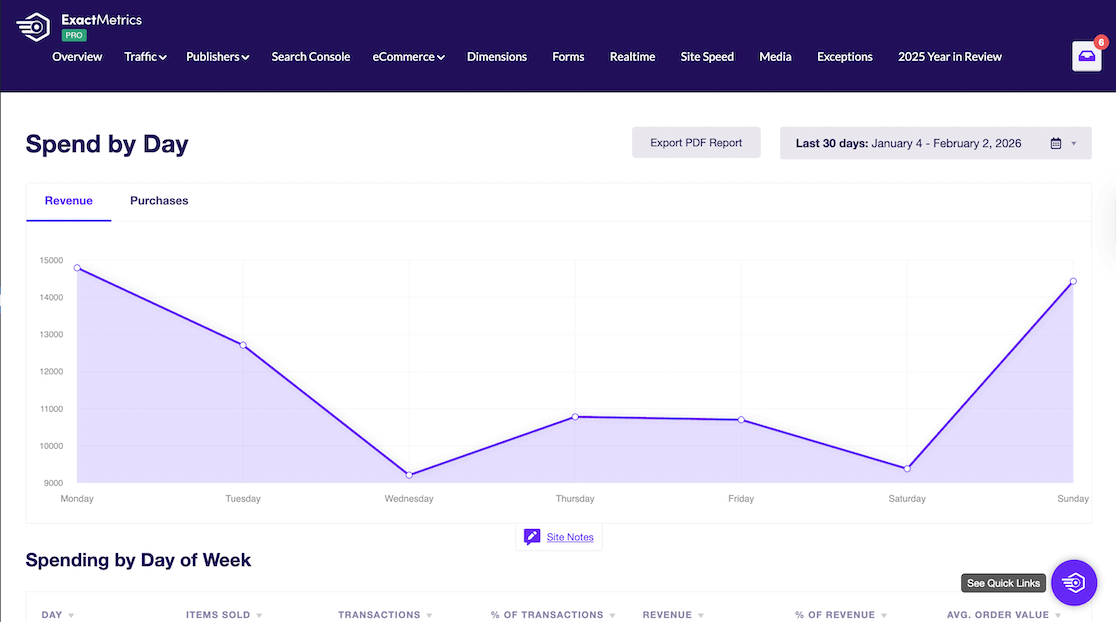1116x622 pixels.
Task: Open the eCommerce dropdown
Action: click(x=408, y=57)
